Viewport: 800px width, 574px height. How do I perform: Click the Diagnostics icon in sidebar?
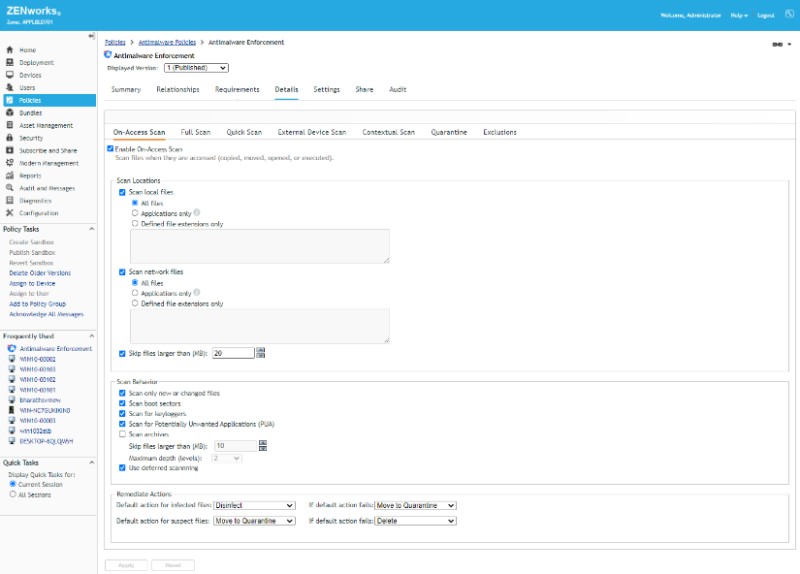[x=9, y=201]
